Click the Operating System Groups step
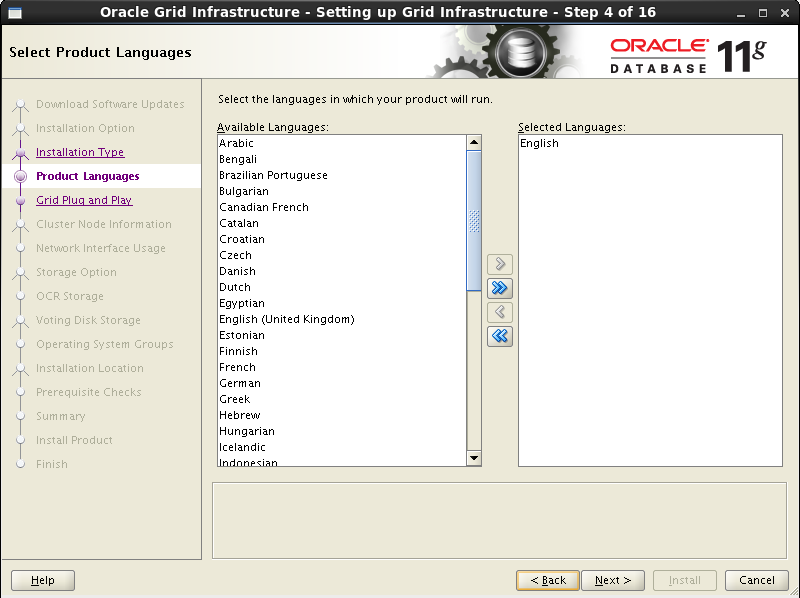The width and height of the screenshot is (800, 598). tap(105, 344)
